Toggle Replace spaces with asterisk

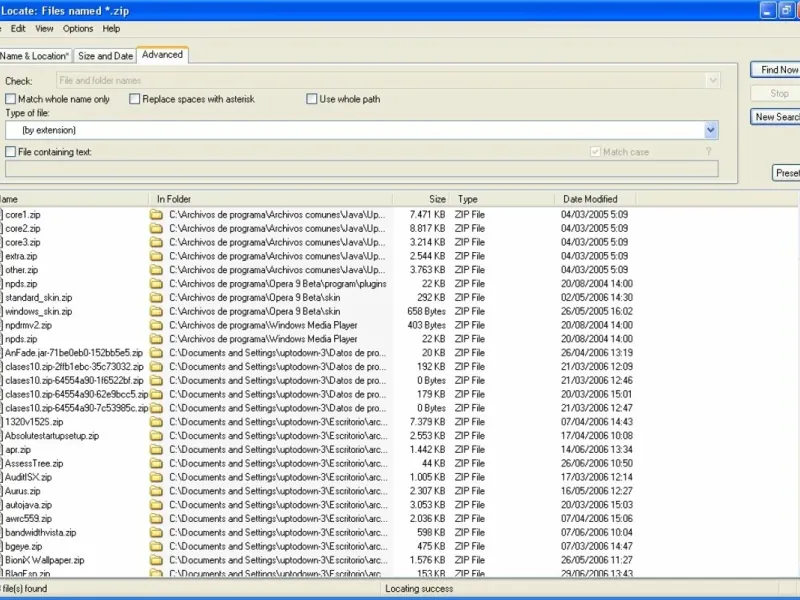(x=135, y=99)
